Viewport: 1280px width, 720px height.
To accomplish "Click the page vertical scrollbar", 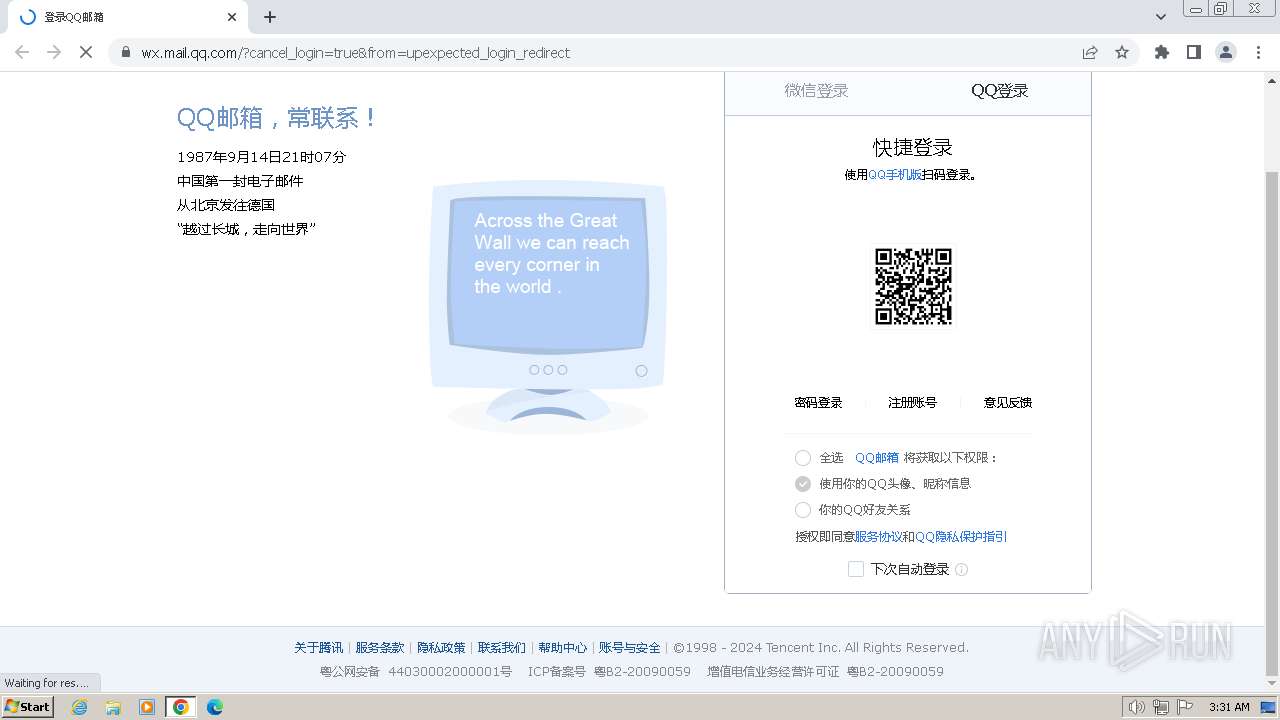I will (x=1272, y=425).
